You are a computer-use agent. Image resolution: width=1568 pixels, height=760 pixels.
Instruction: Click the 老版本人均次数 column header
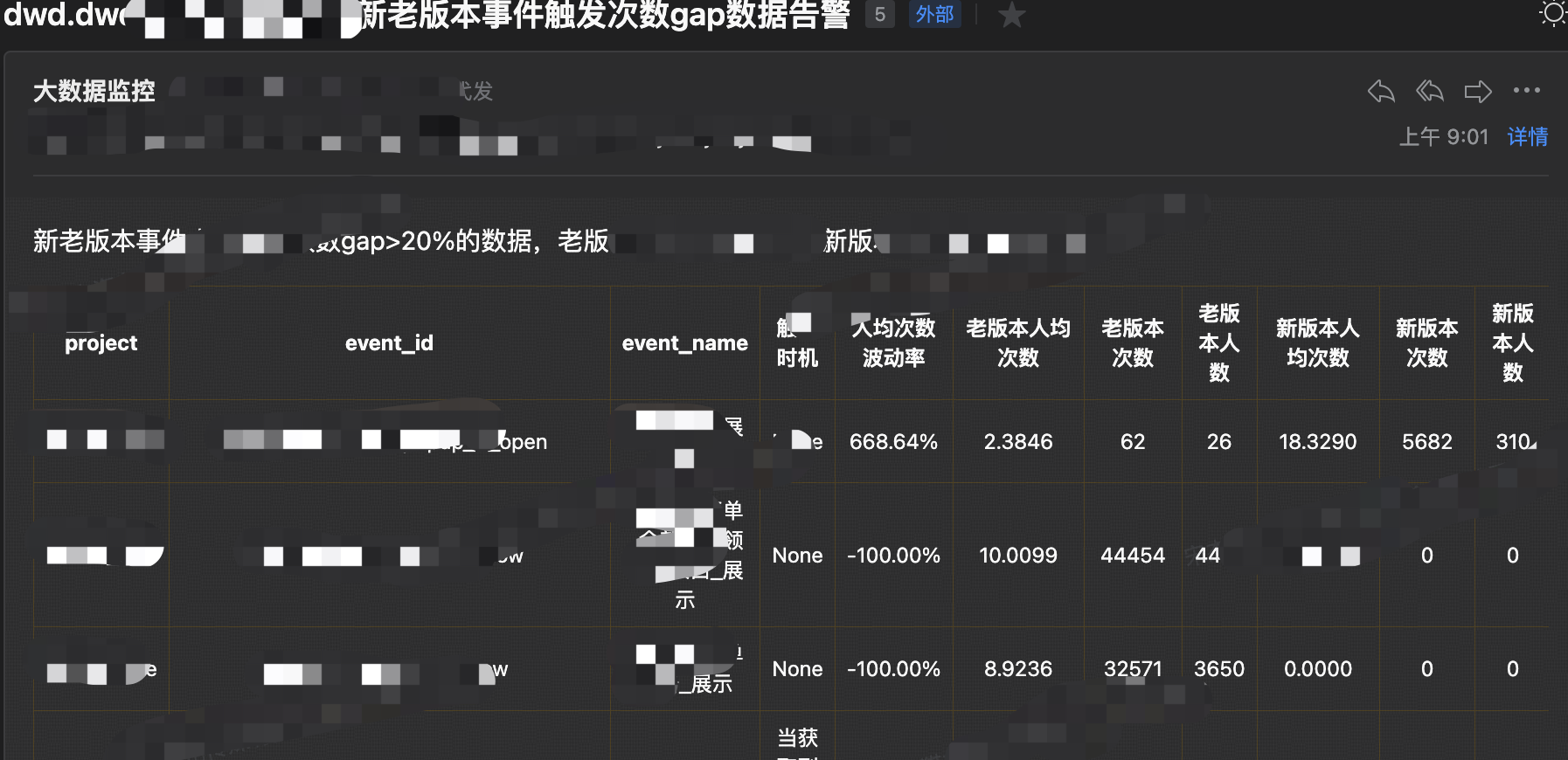coord(1018,342)
